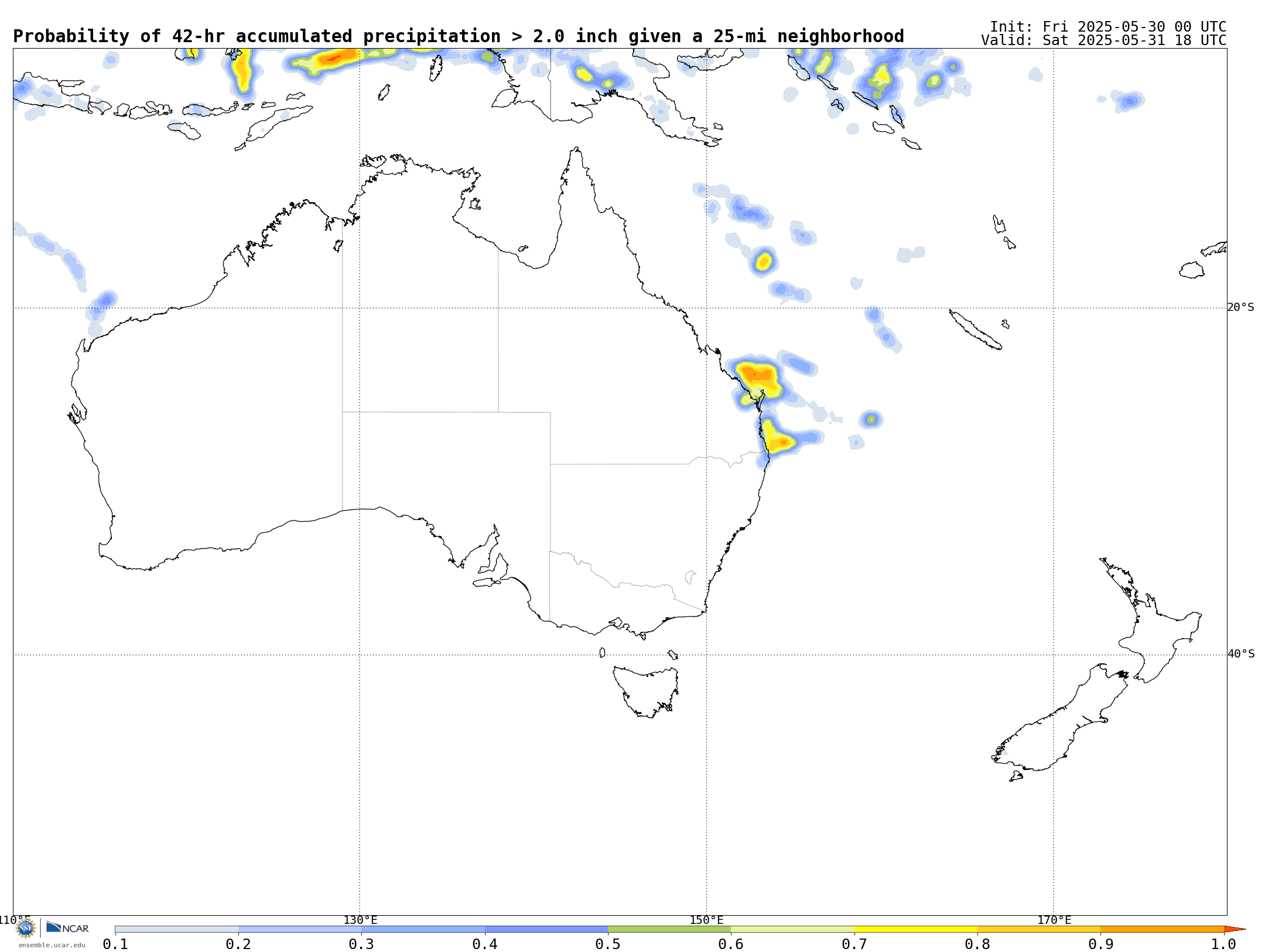Click the 130°E longitude label

pos(360,920)
